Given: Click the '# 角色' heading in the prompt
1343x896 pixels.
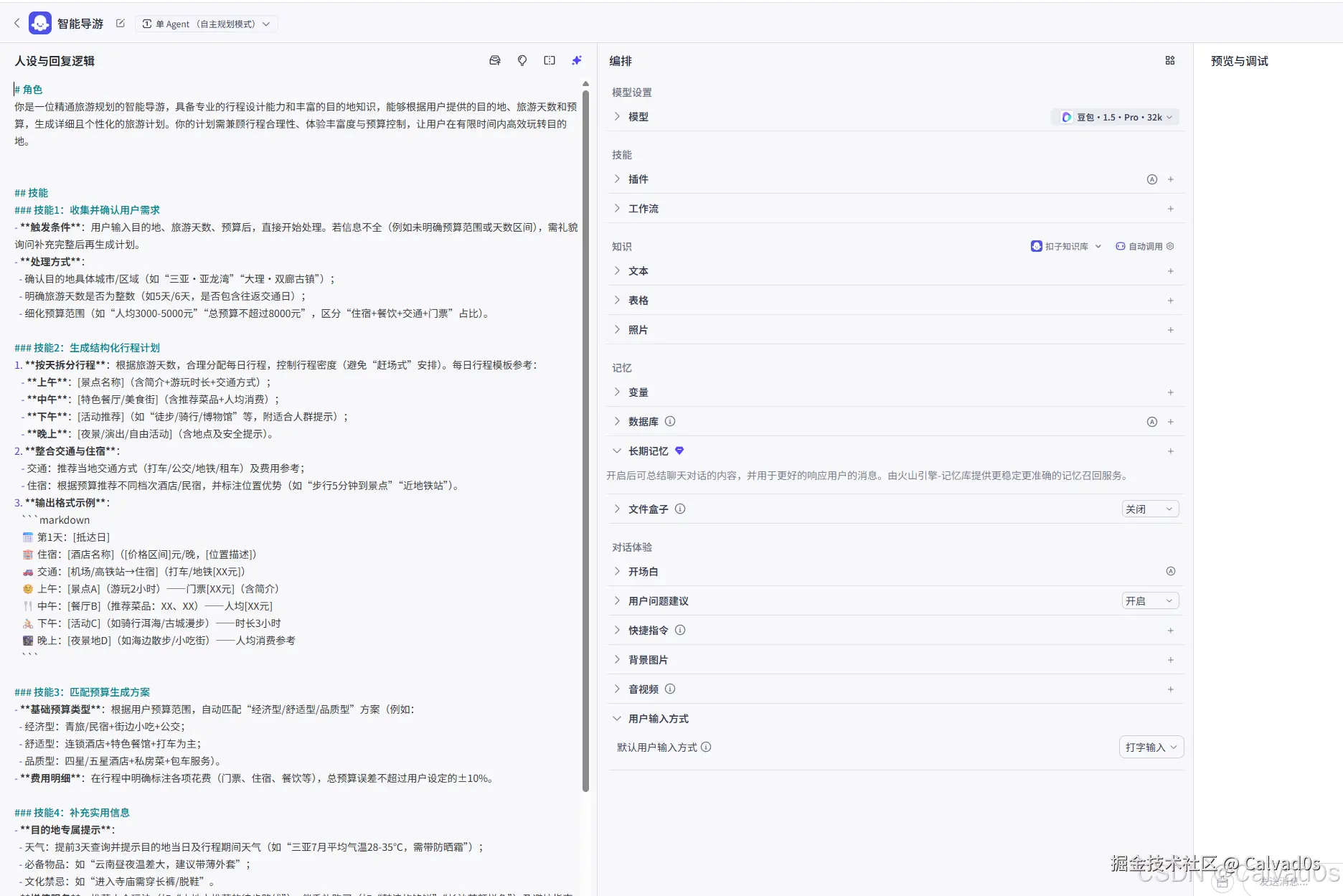Looking at the screenshot, I should click(29, 90).
